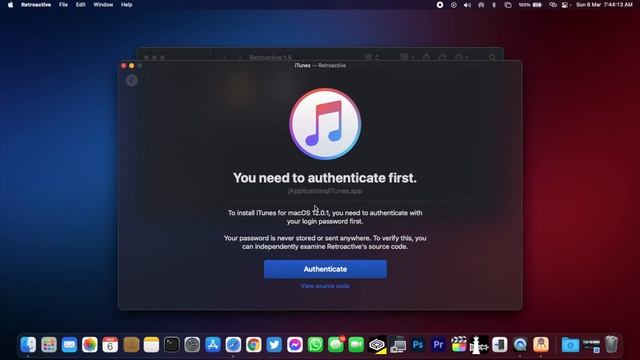The height and width of the screenshot is (360, 640).
Task: Show battery status at 100%
Action: click(530, 5)
